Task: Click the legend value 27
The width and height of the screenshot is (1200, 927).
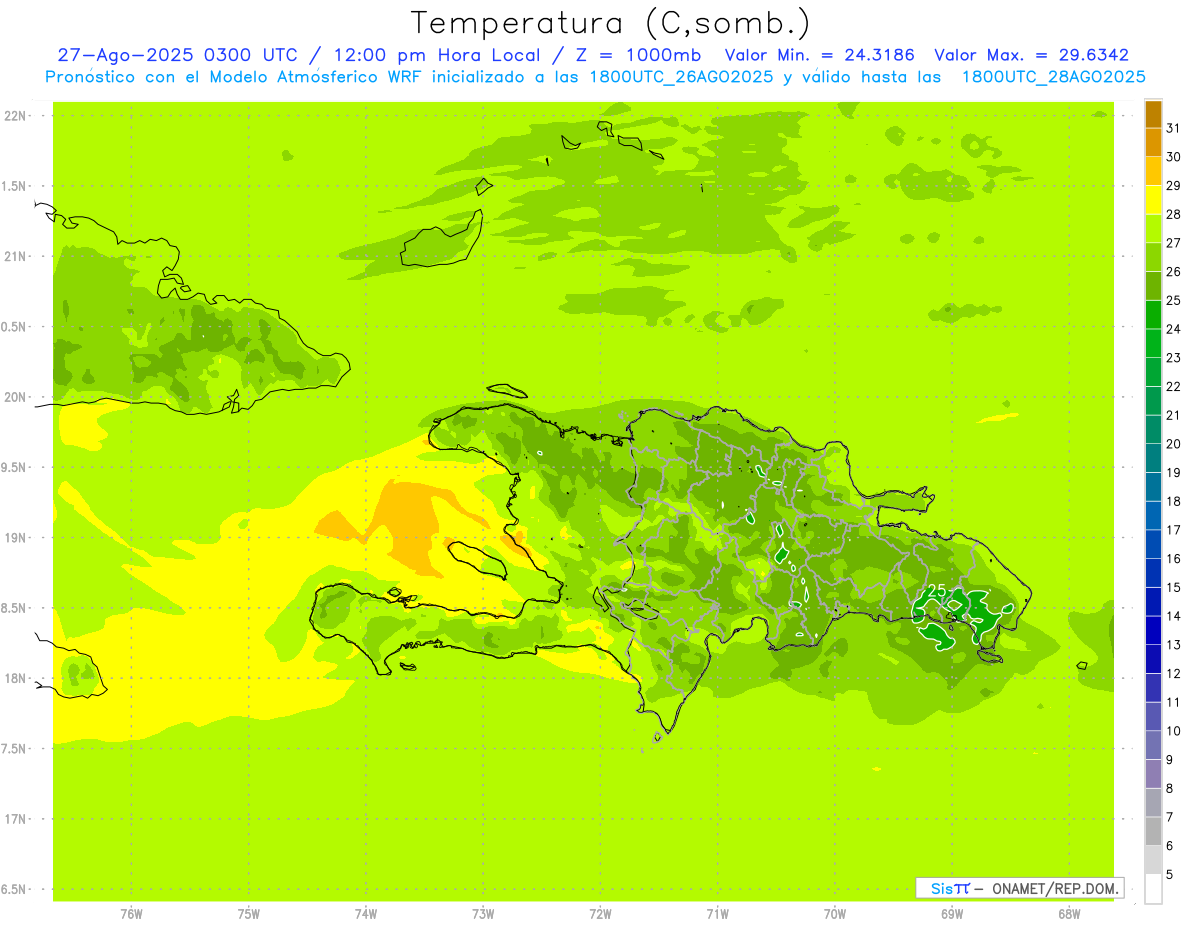Action: coord(1174,243)
